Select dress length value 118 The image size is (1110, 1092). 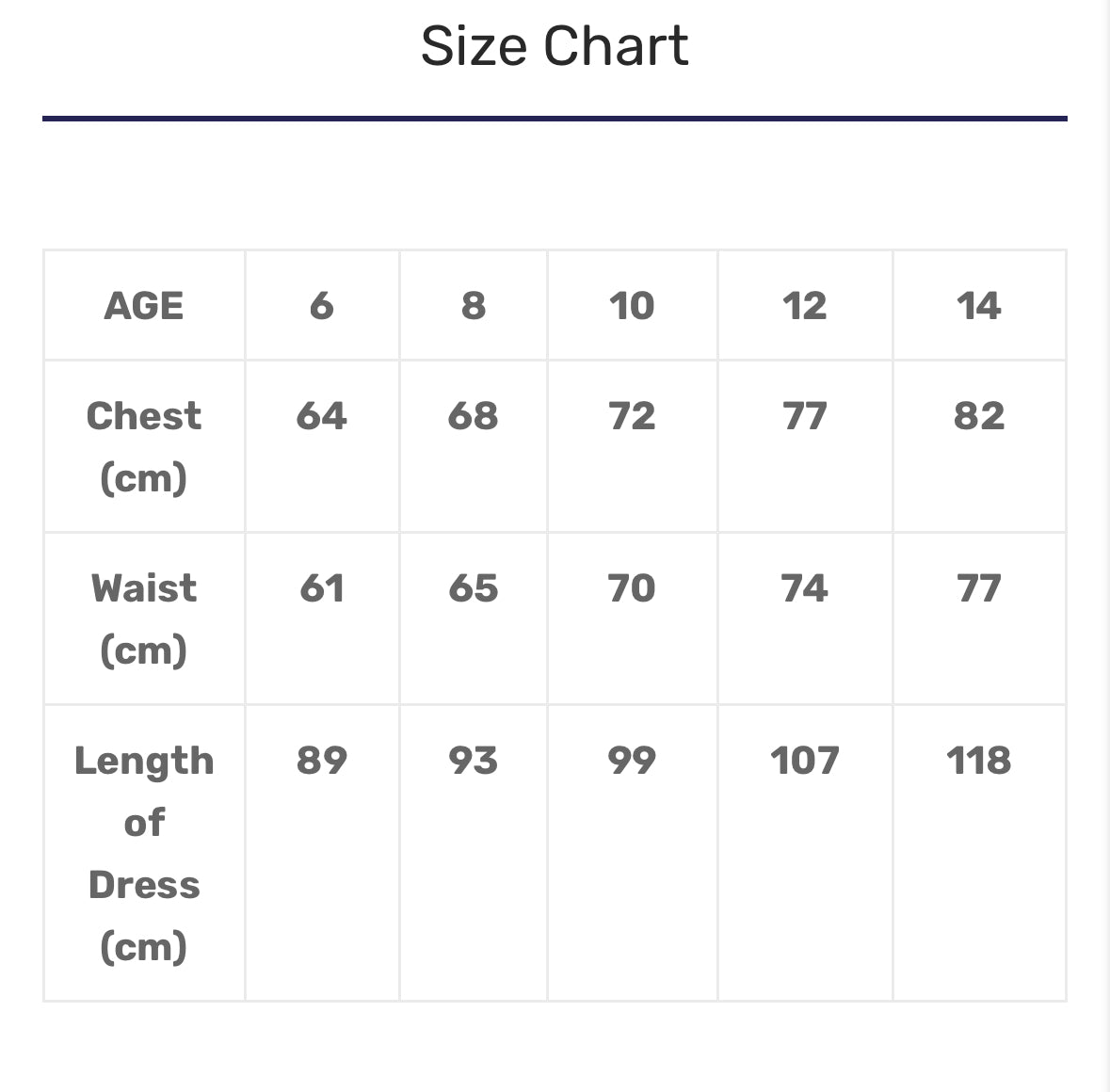click(979, 761)
